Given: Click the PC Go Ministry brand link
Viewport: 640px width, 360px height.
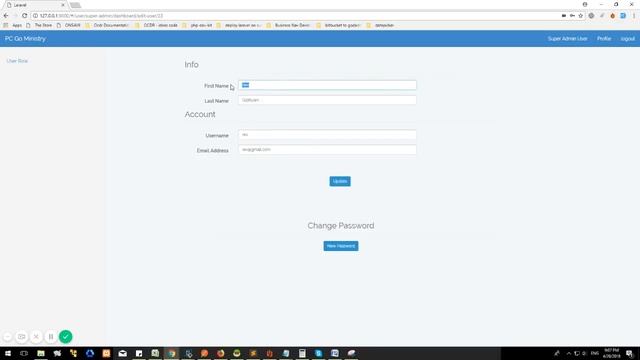Looking at the screenshot, I should pos(25,39).
